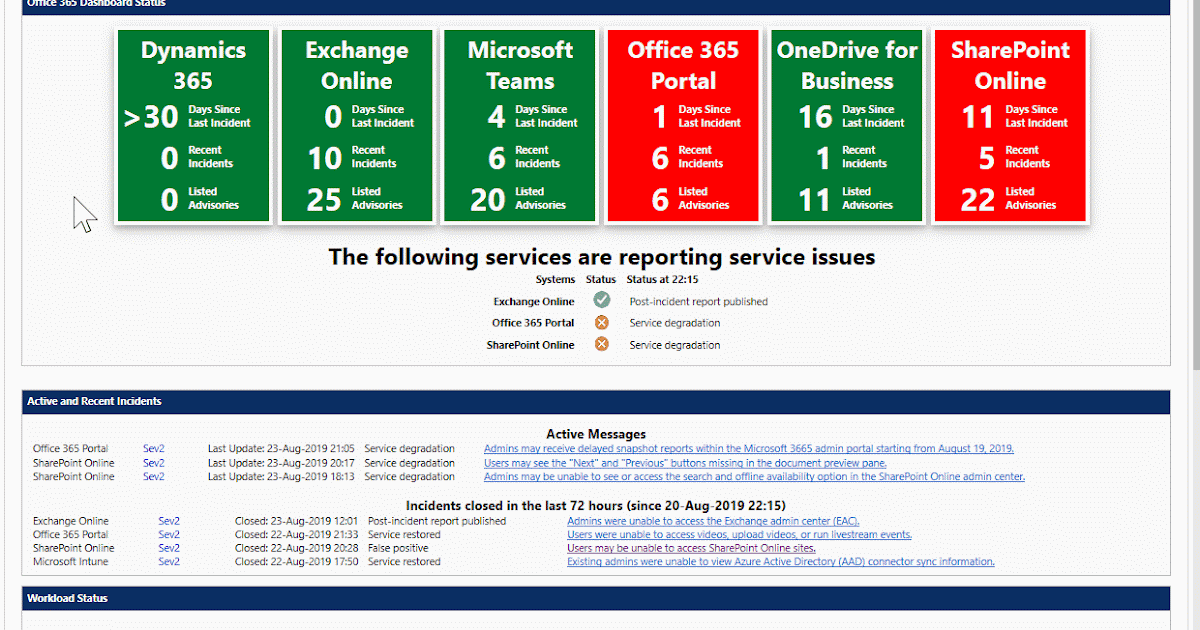Viewport: 1200px width, 630px height.
Task: Open the SharePoint Online sites access incident link
Action: [692, 548]
